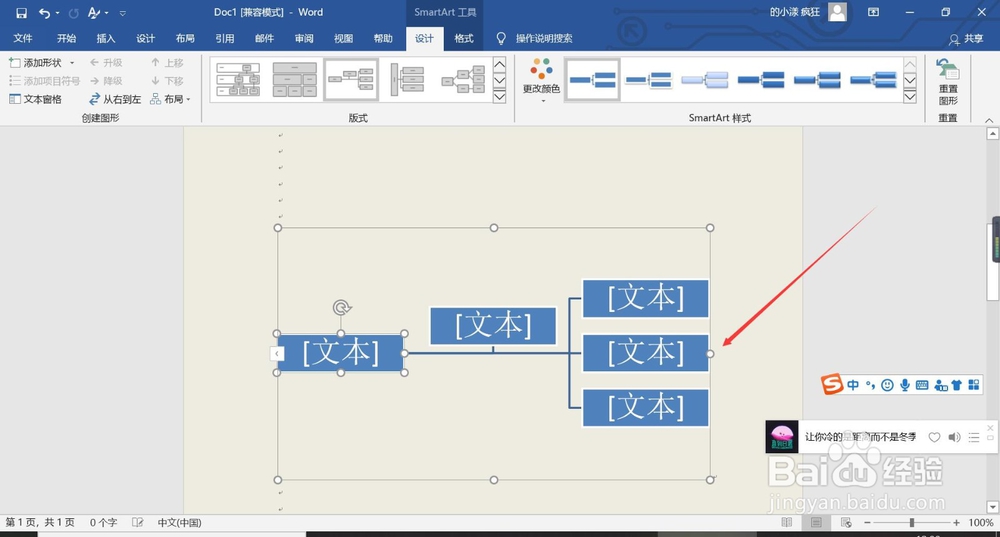Click 添加形状 button

point(36,63)
